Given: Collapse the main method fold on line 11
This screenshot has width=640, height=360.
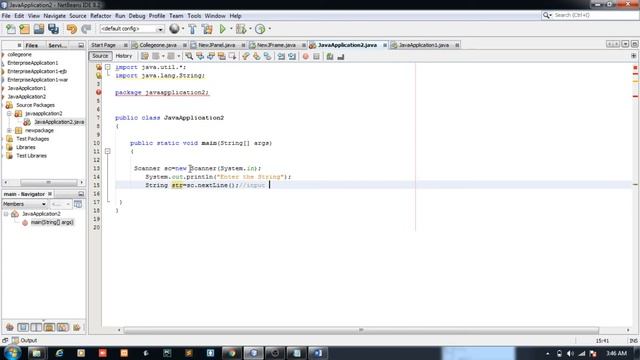Looking at the screenshot, I should 107,151.
